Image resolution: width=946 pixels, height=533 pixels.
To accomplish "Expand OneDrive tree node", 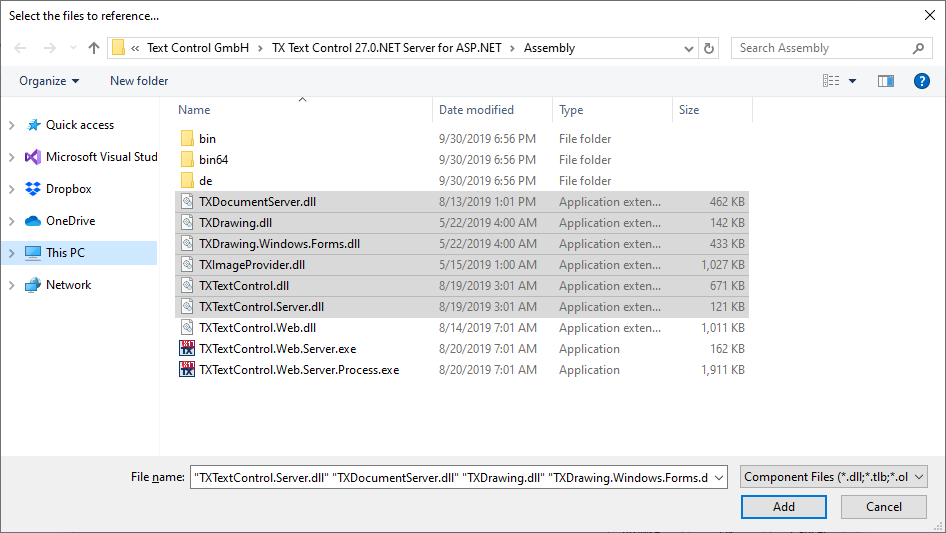I will point(11,221).
